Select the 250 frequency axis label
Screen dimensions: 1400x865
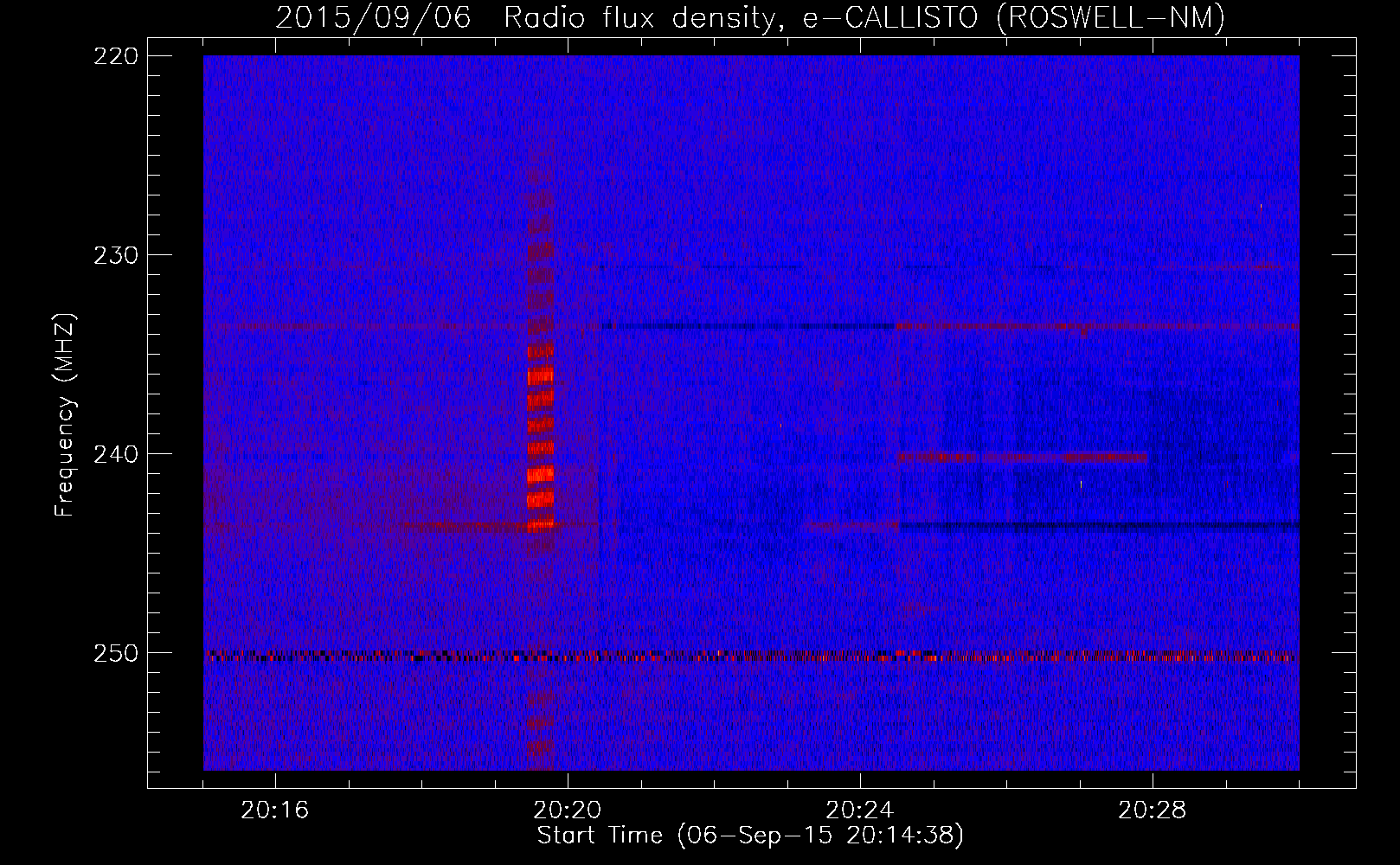click(115, 654)
